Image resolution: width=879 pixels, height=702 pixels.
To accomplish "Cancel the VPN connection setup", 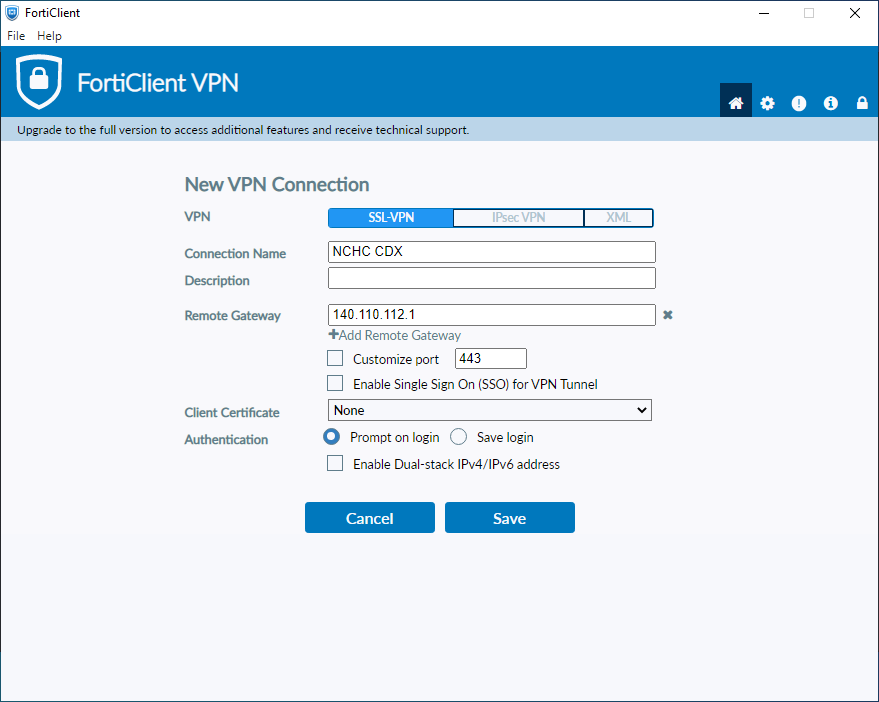I will pos(369,517).
